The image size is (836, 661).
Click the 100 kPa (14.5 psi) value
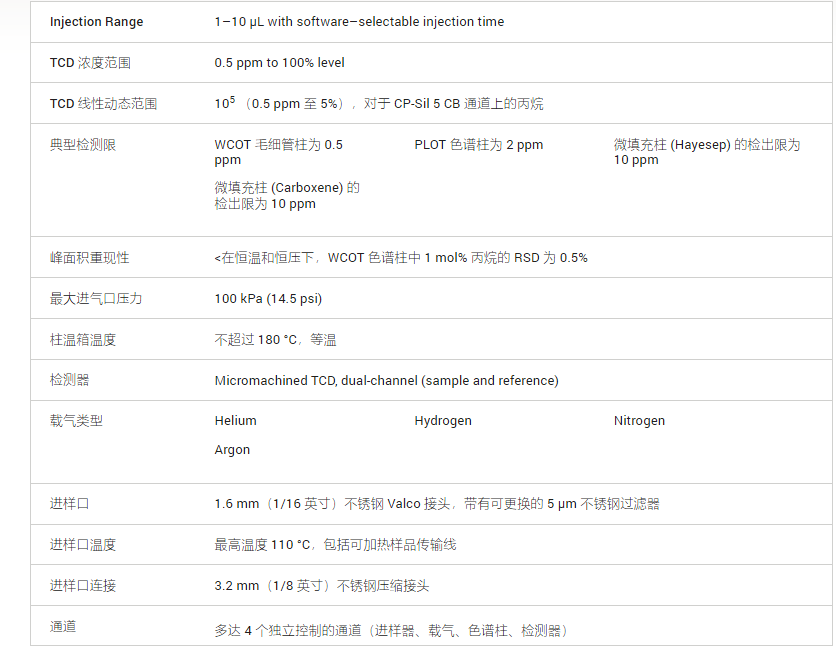268,299
